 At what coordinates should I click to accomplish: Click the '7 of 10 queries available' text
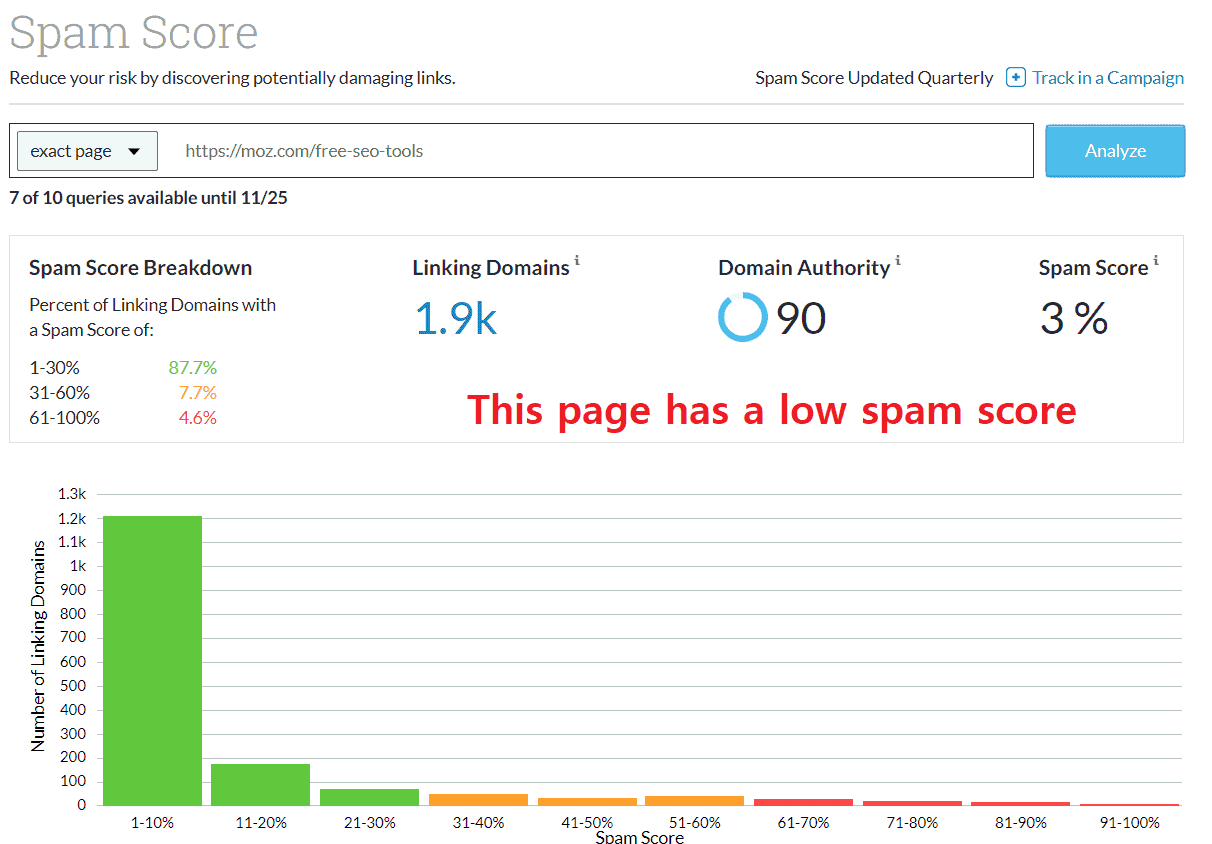[x=148, y=197]
